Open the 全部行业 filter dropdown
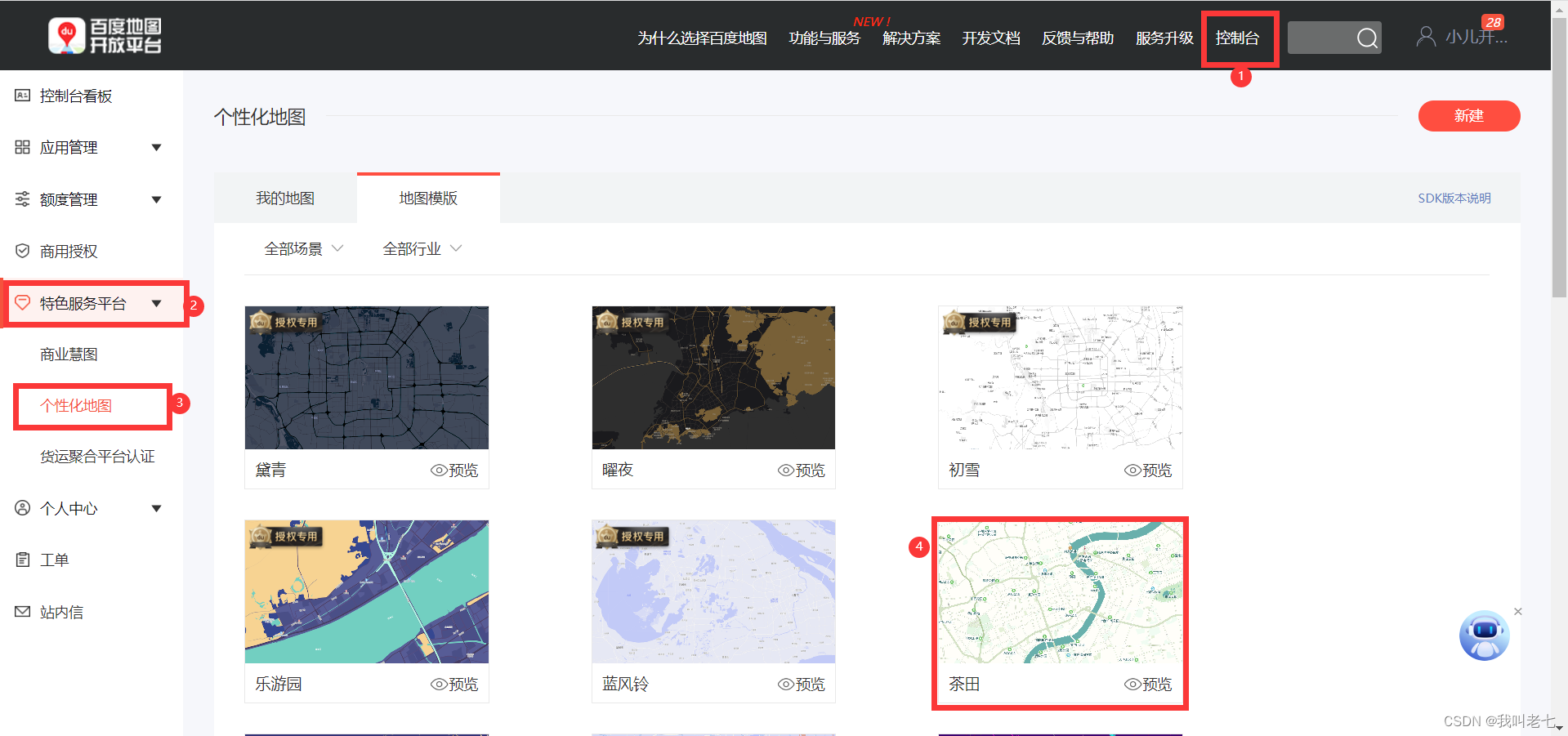The height and width of the screenshot is (736, 1568). (x=422, y=248)
